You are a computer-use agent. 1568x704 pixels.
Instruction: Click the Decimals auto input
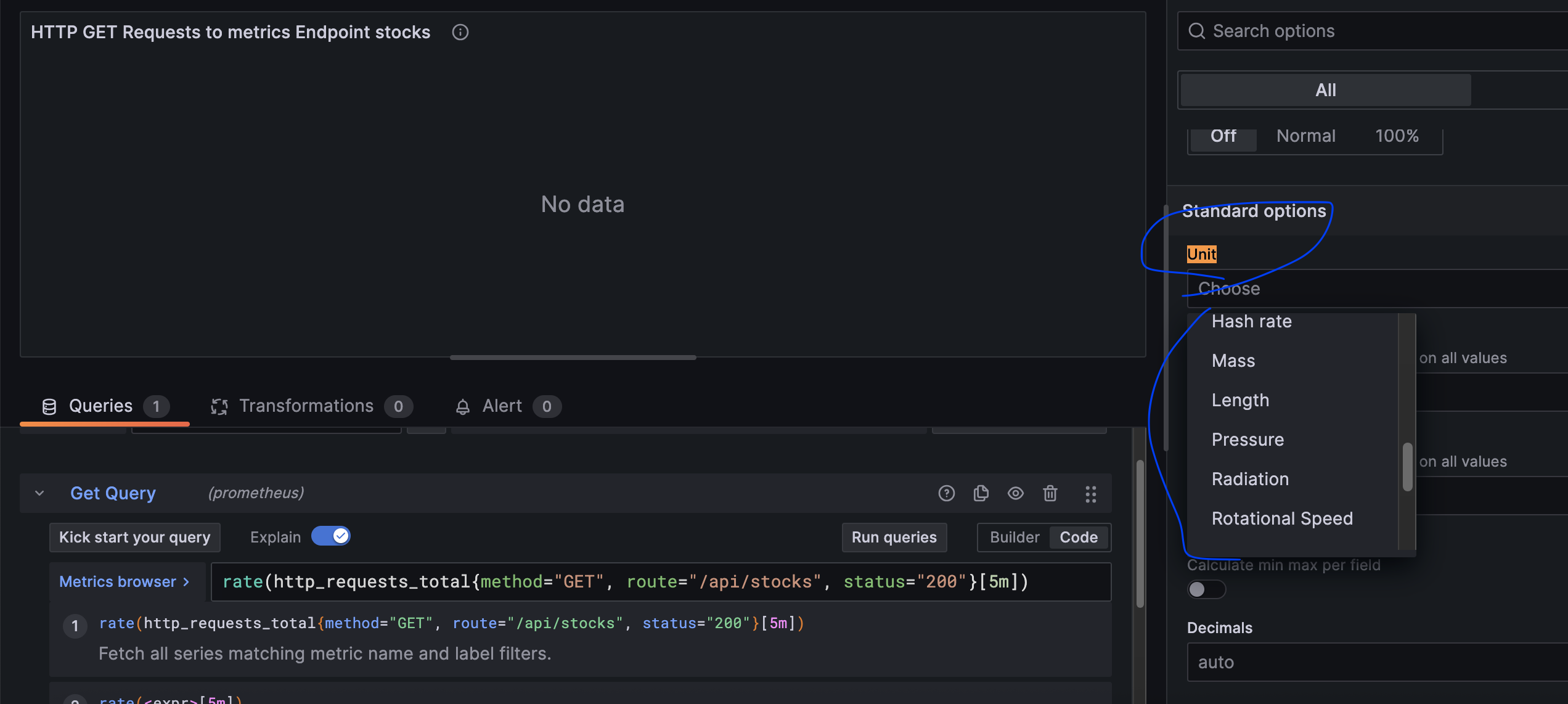pos(1377,662)
